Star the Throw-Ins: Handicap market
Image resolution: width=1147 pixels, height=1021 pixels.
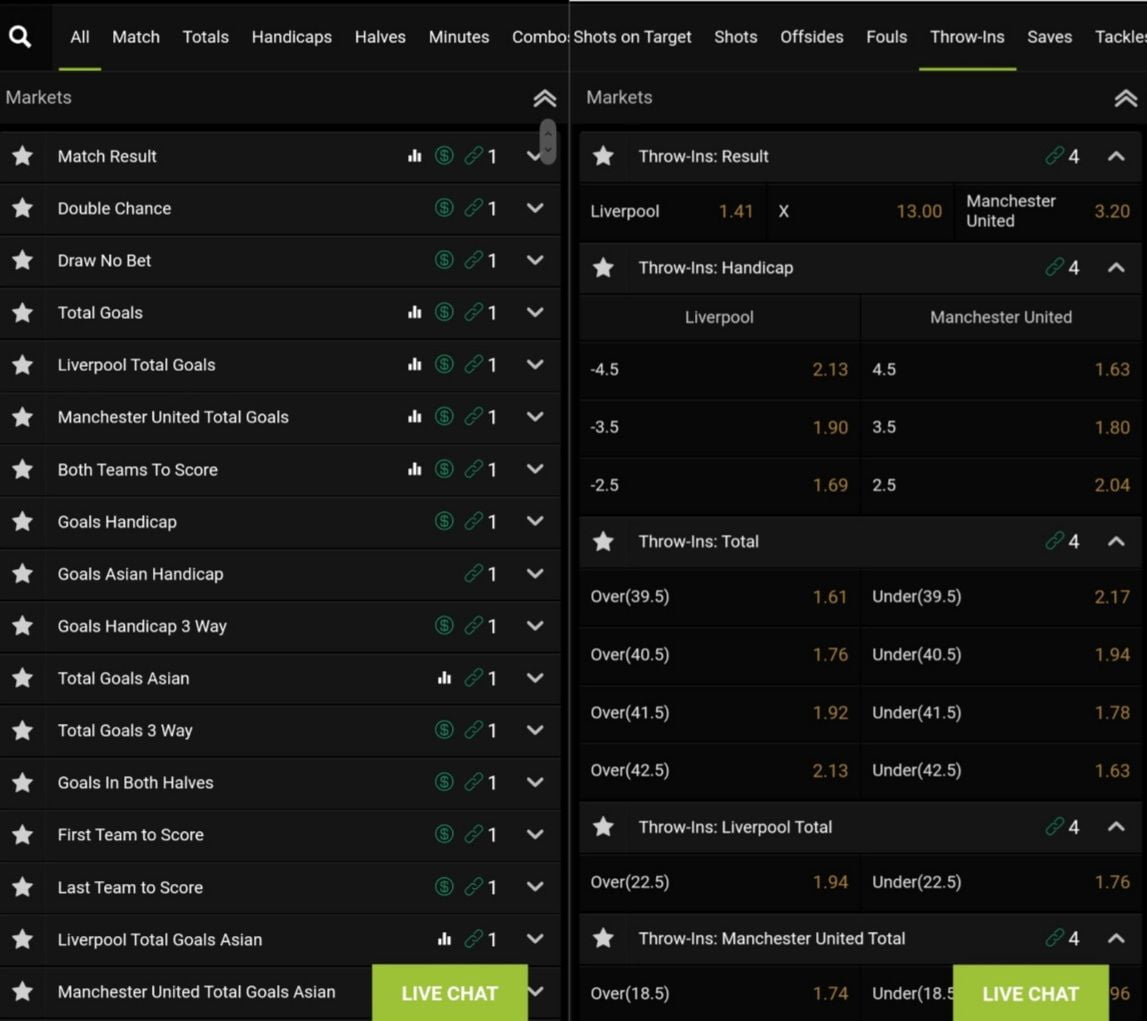point(603,268)
